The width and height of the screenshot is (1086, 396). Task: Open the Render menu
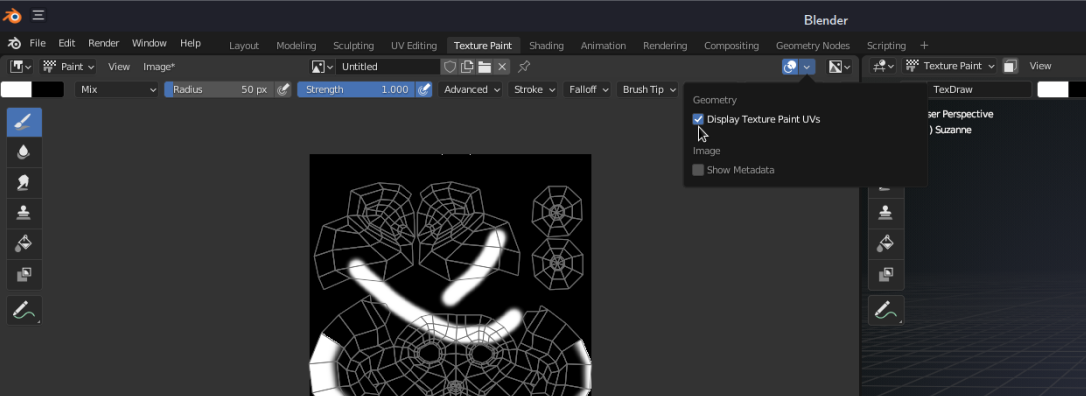coord(104,43)
